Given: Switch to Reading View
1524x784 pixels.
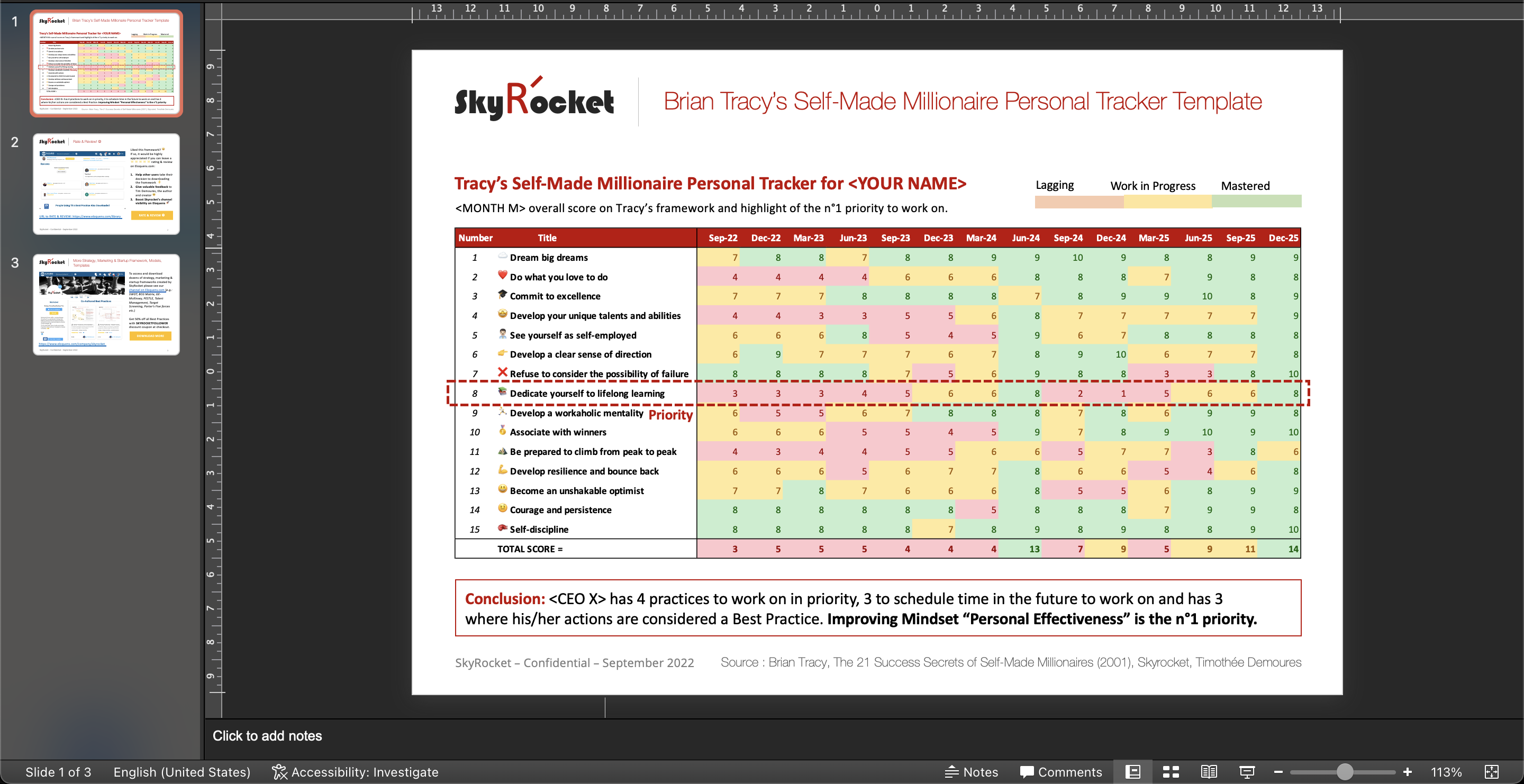Looking at the screenshot, I should coord(1209,772).
